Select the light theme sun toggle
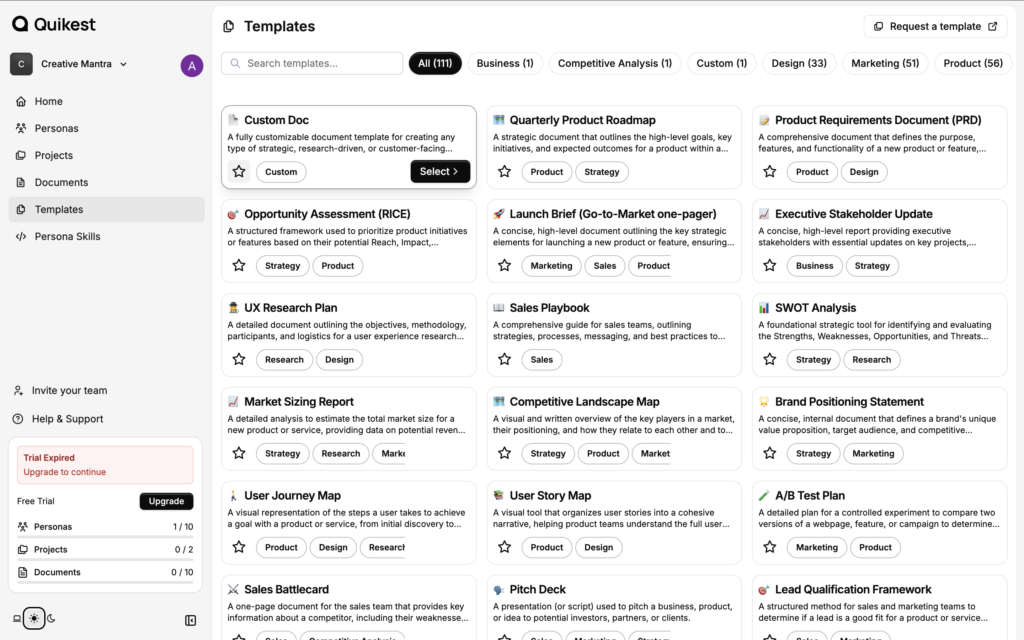This screenshot has height=640, width=1024. [34, 619]
